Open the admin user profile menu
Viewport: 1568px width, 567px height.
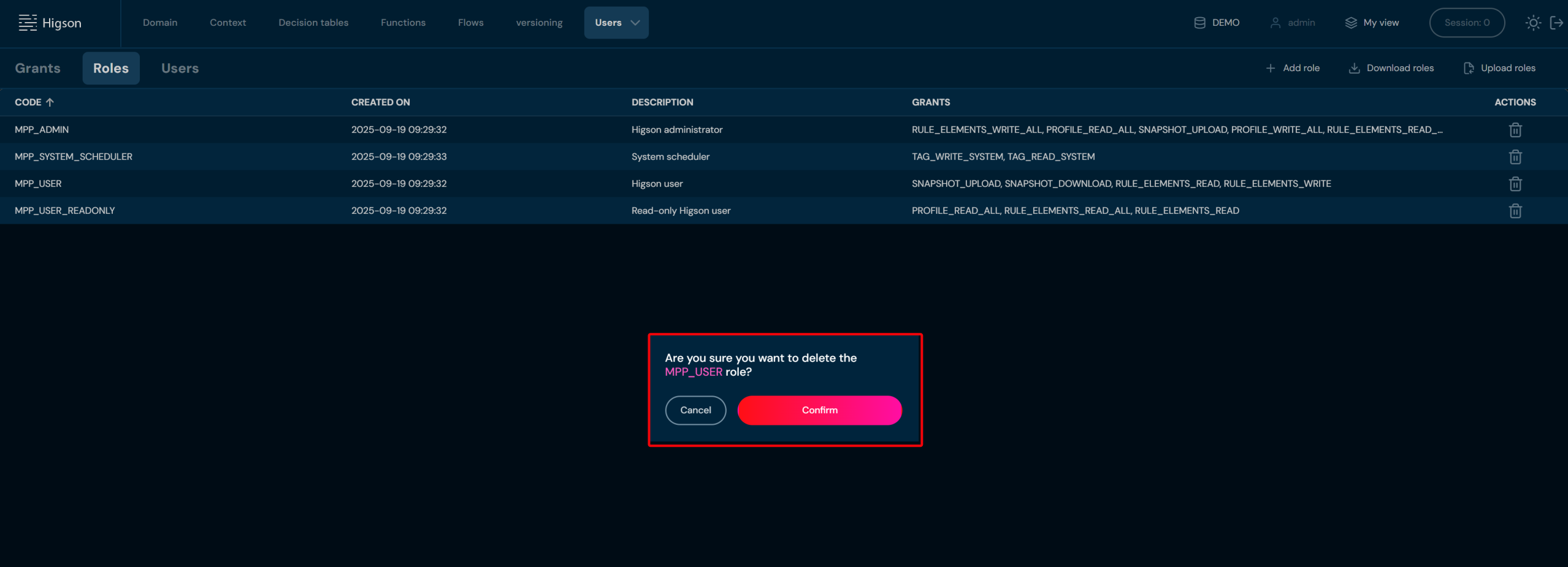(x=1293, y=23)
